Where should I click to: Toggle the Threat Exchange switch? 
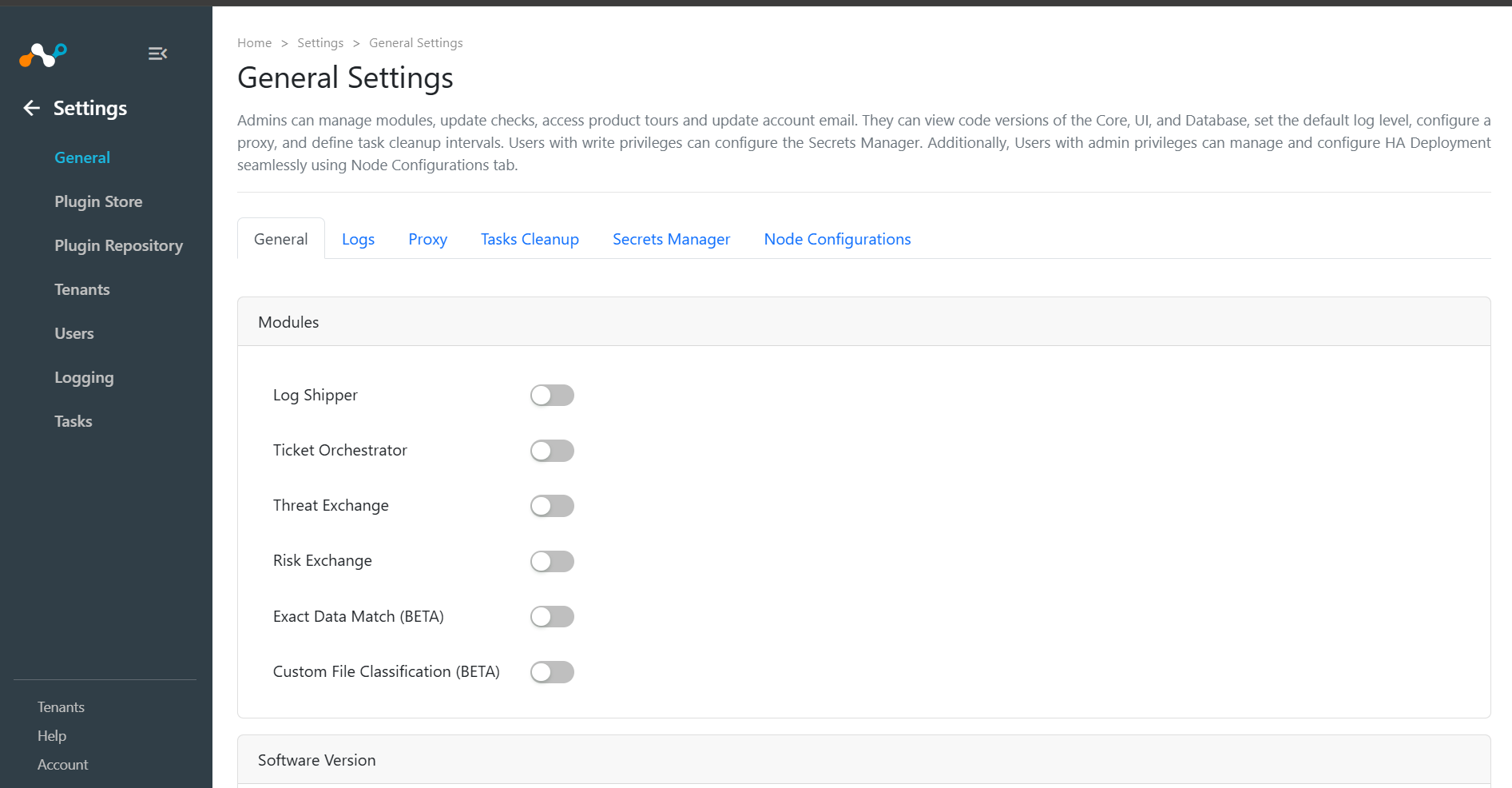click(x=552, y=506)
